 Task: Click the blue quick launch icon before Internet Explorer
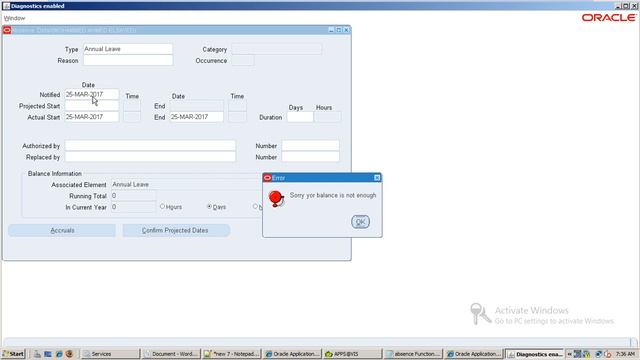[48, 354]
